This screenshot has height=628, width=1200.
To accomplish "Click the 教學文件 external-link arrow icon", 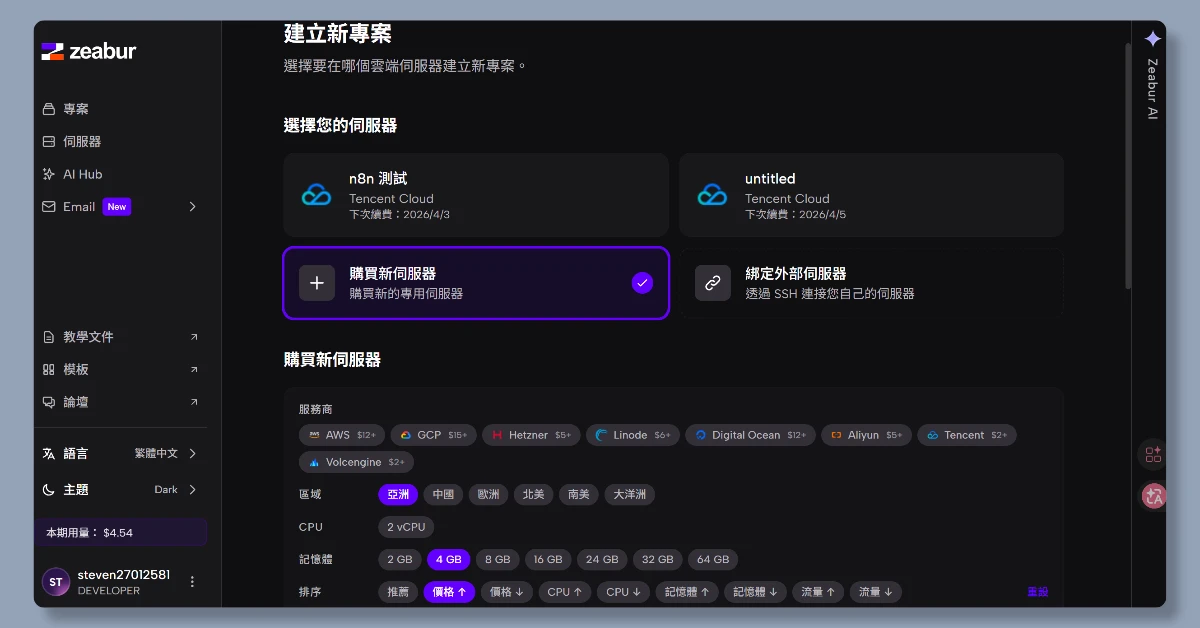I will coord(194,337).
